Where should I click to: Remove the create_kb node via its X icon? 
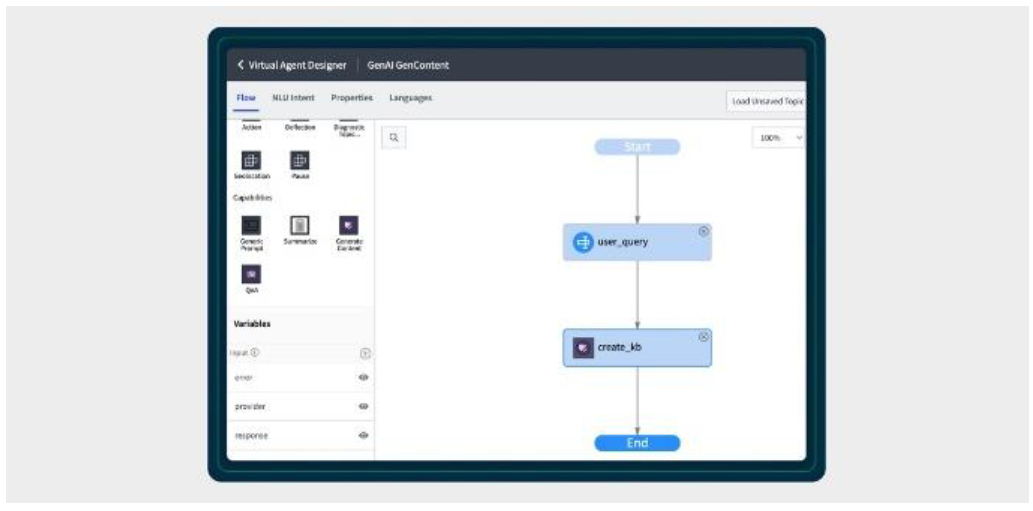704,336
